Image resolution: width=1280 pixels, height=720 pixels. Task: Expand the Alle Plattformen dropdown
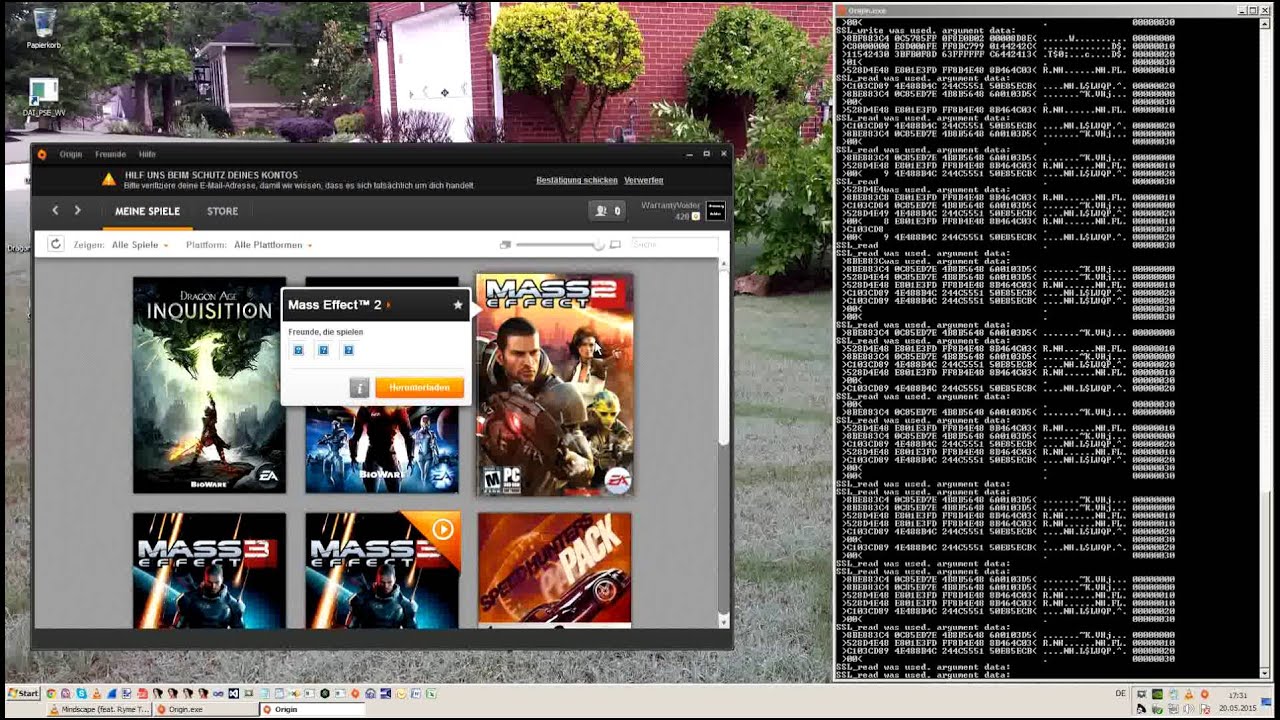(273, 245)
